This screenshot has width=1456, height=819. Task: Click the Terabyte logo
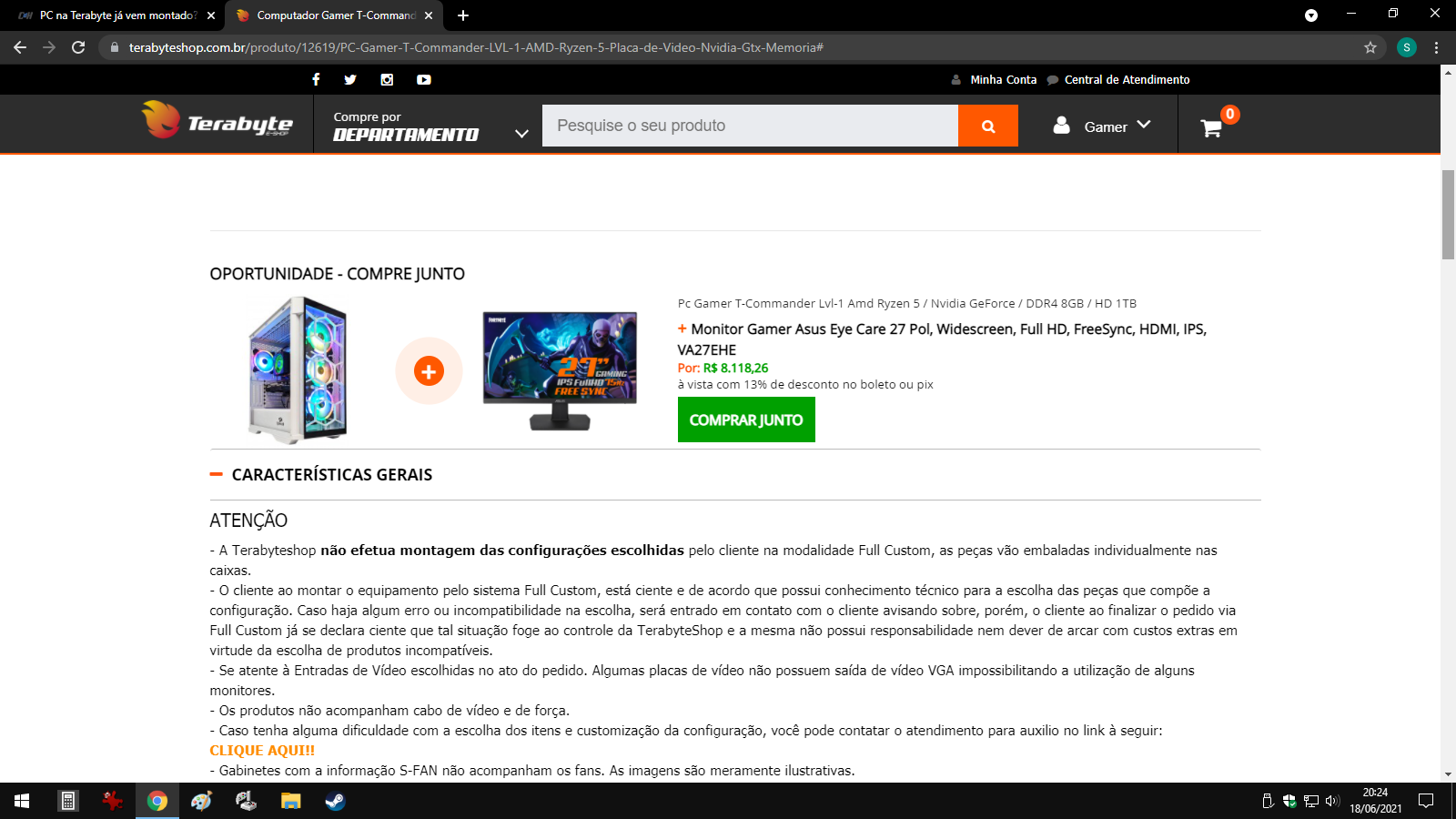pos(217,120)
